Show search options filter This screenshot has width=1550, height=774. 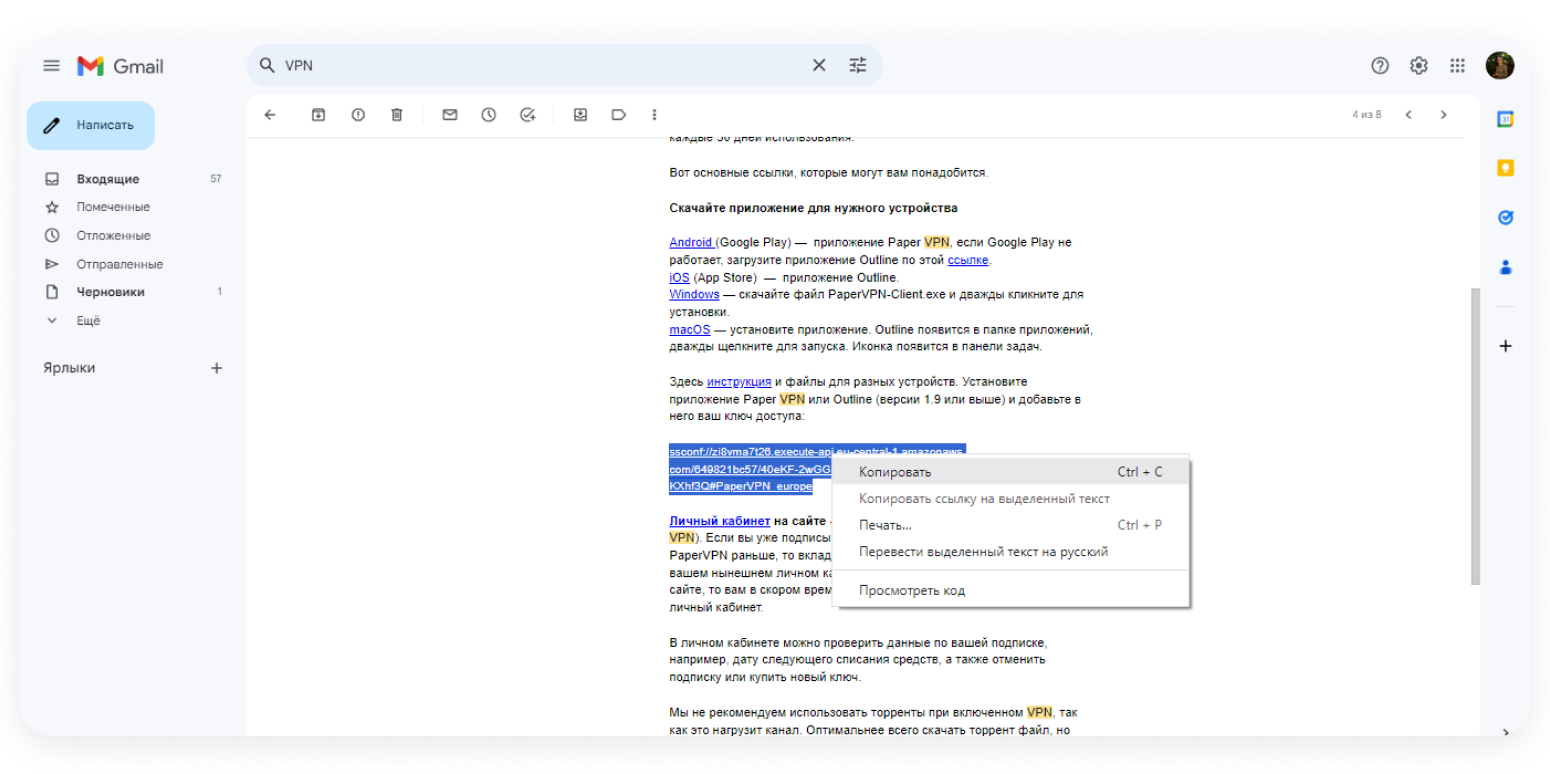click(858, 66)
